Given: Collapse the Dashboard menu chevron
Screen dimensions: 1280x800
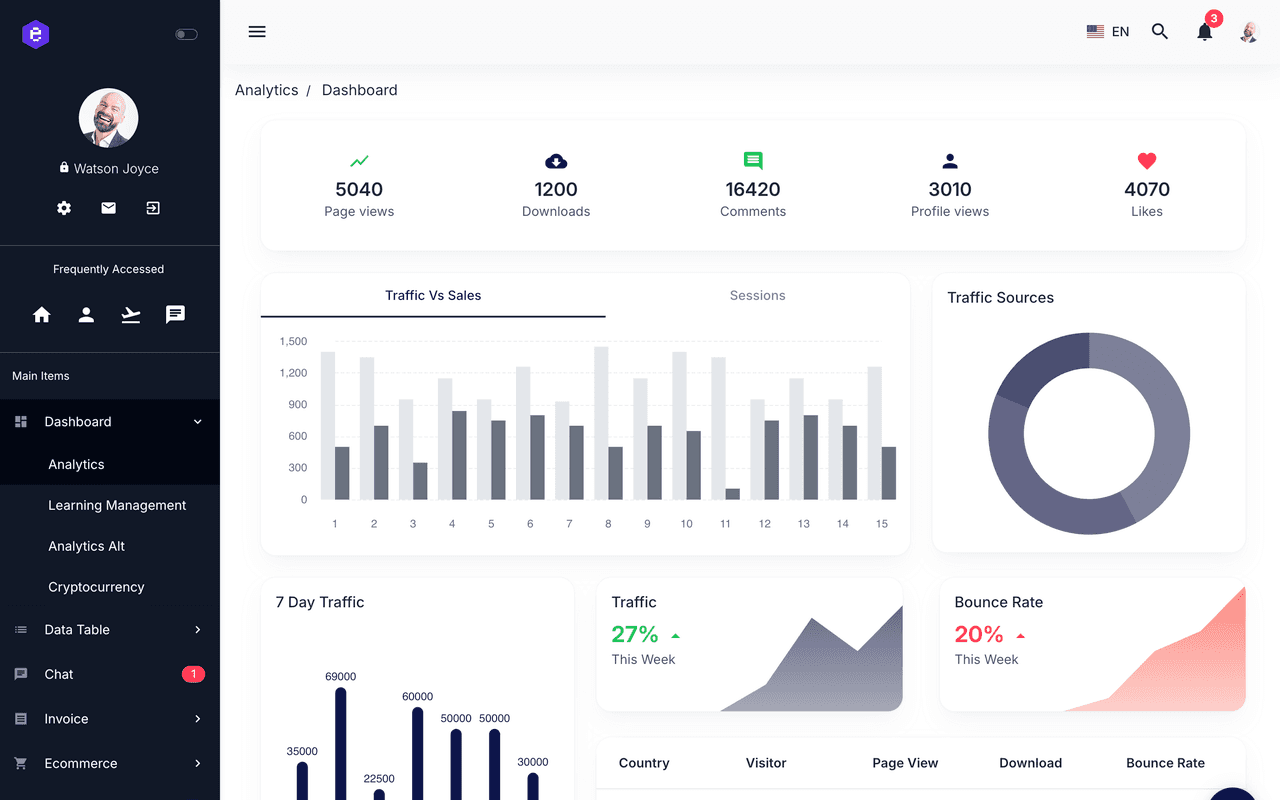Looking at the screenshot, I should click(197, 422).
